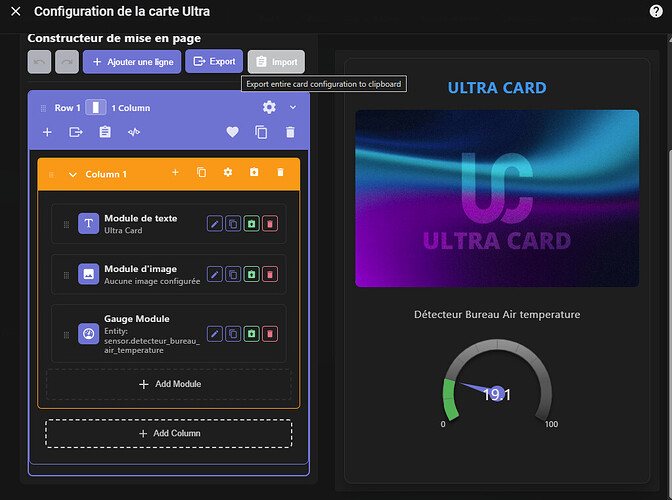Paste into Row 1 with clipboard icon
The height and width of the screenshot is (500, 672).
point(105,132)
